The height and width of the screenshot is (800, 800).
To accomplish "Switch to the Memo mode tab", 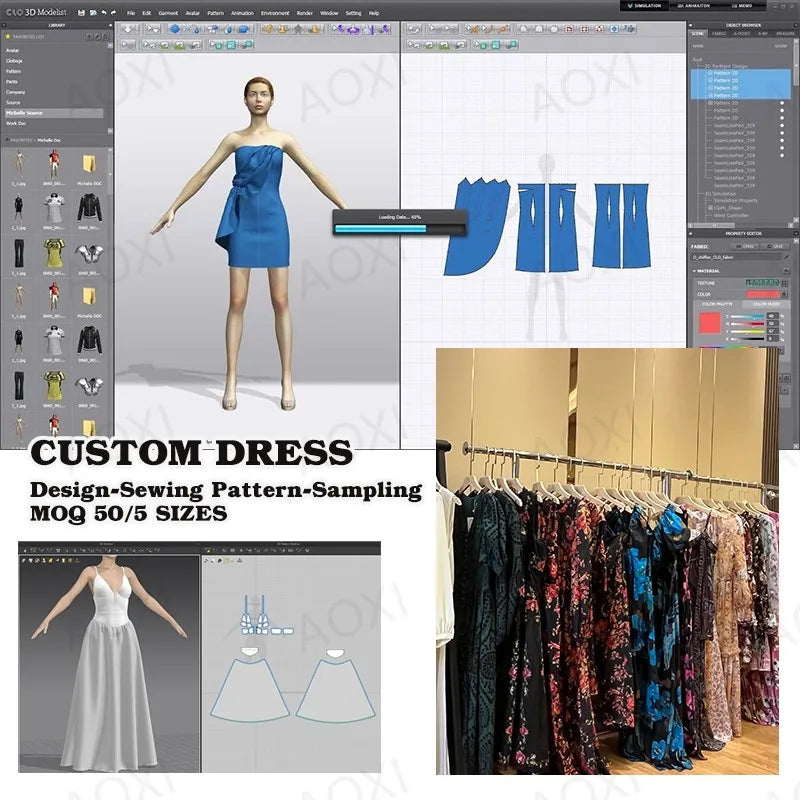I will (741, 6).
